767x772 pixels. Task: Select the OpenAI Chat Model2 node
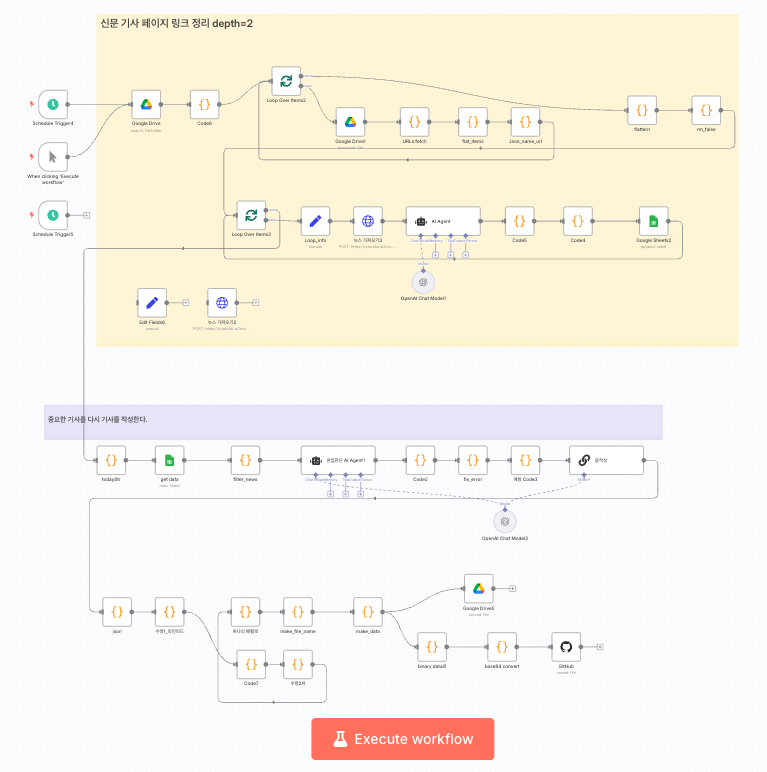tap(505, 521)
